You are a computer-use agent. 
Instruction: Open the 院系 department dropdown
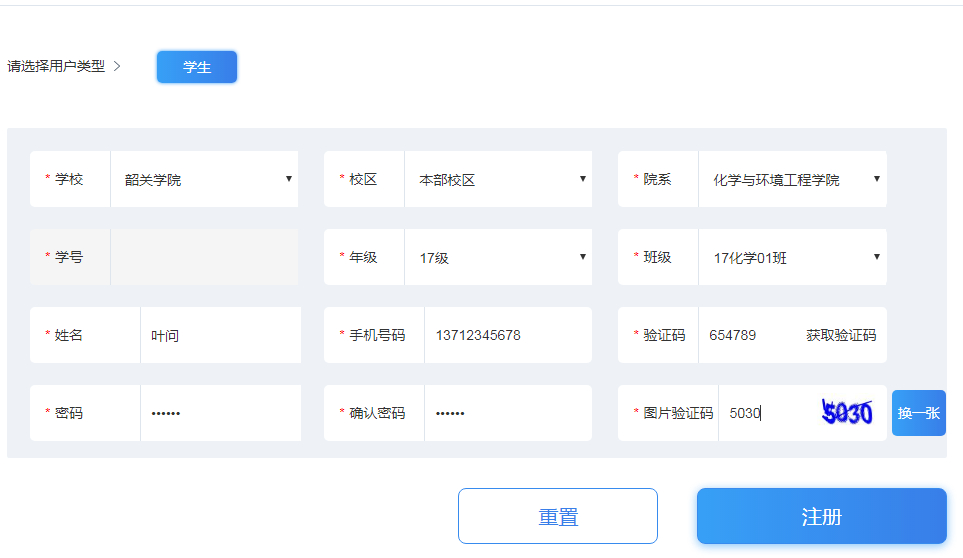pyautogui.click(x=790, y=180)
